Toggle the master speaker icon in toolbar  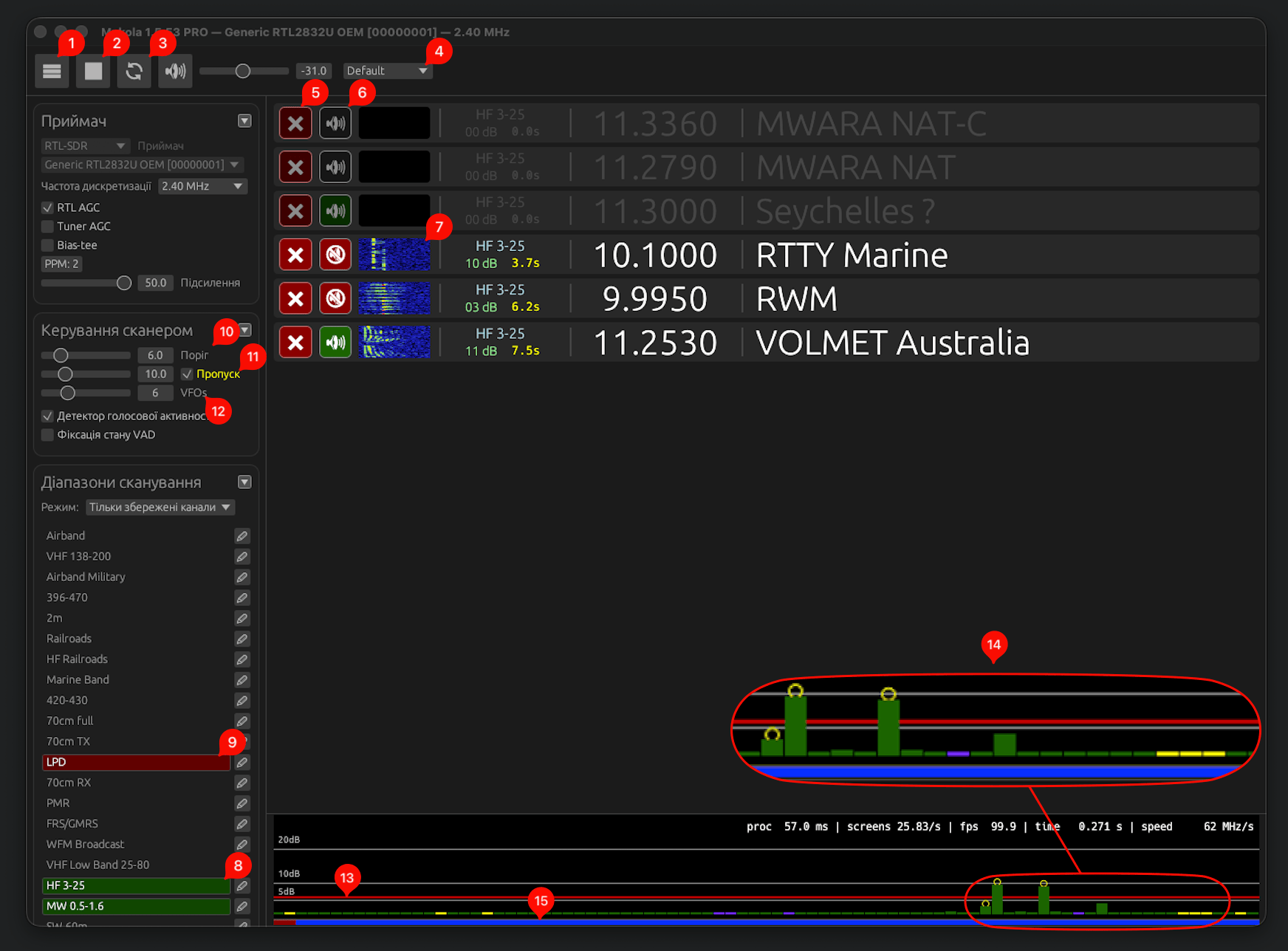[174, 70]
